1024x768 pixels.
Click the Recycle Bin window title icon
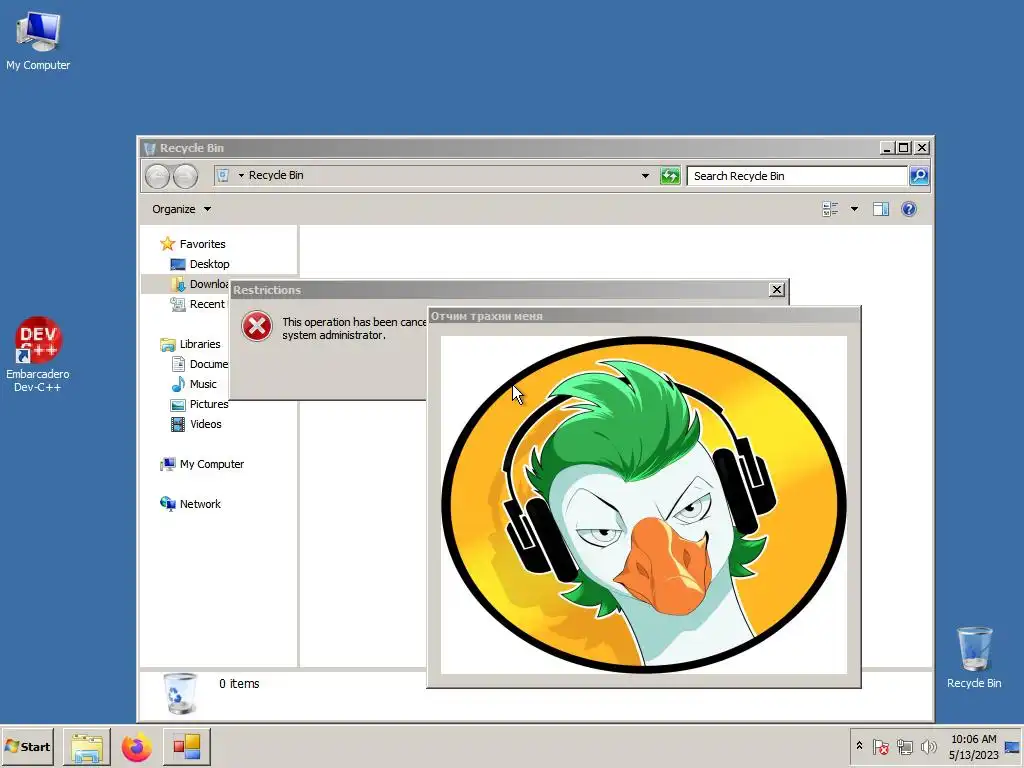150,148
